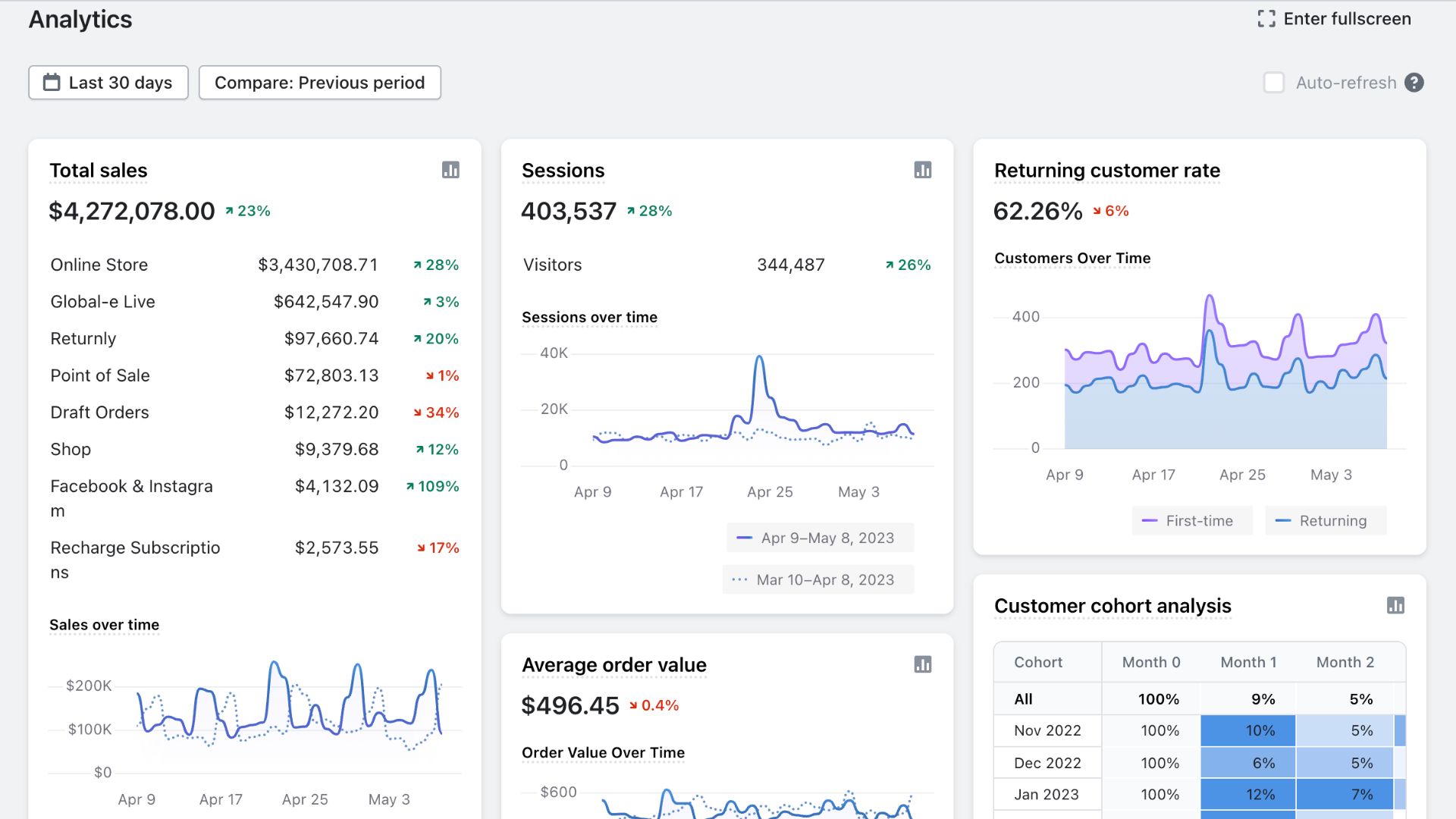Click the $3,430,708.71 Online Store amount
This screenshot has width=1456, height=819.
click(x=318, y=265)
